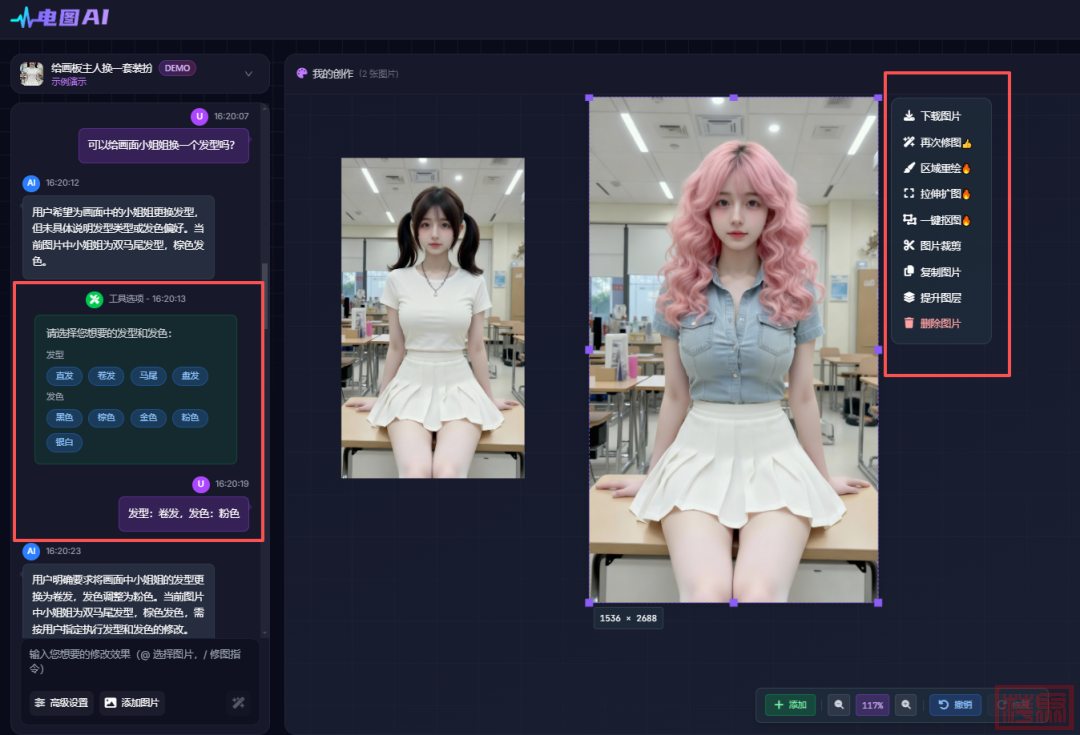This screenshot has width=1080, height=735.
Task: Select 区域重绘 in the image menu
Action: point(939,168)
